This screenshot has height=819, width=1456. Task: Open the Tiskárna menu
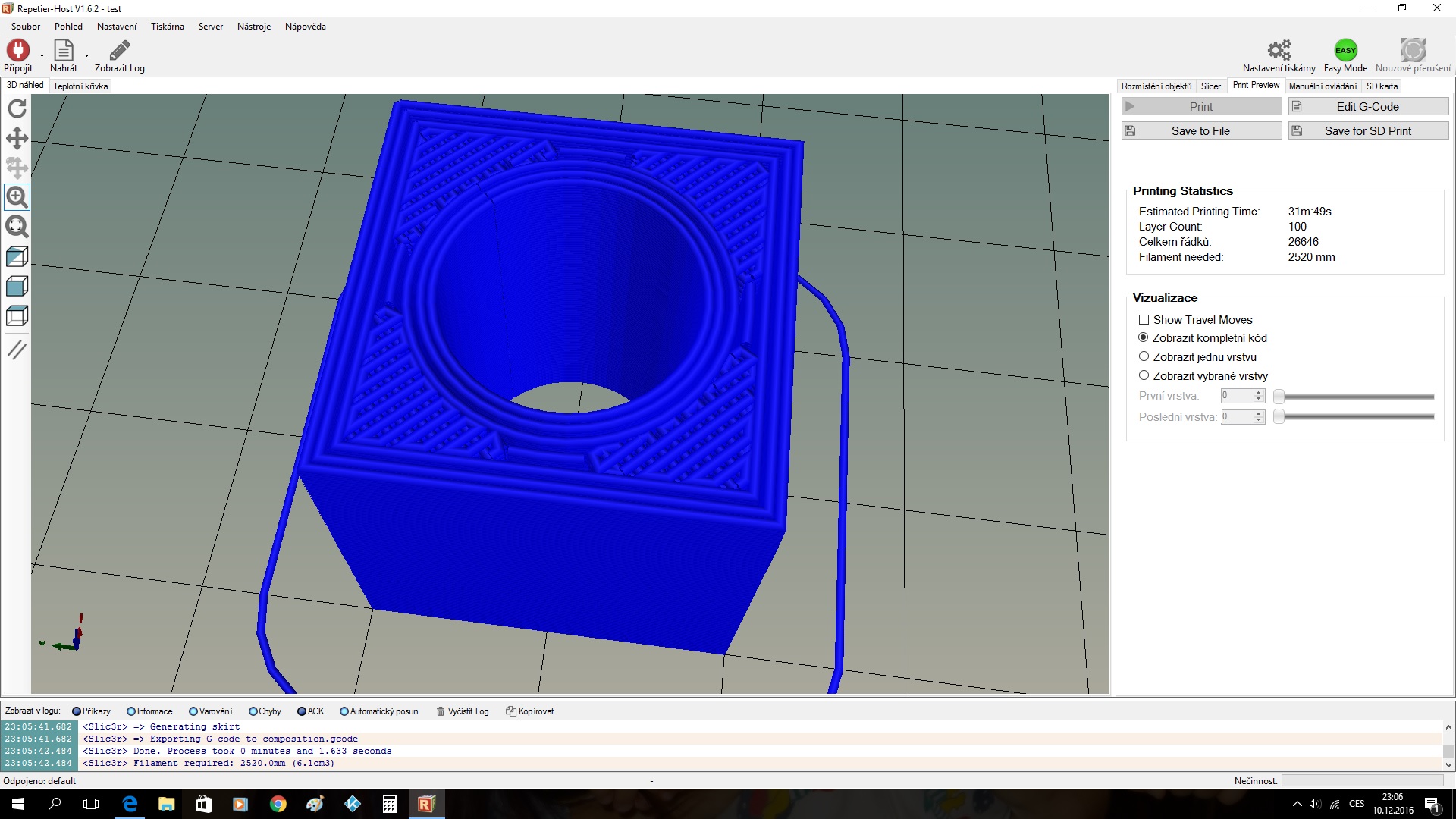click(167, 27)
